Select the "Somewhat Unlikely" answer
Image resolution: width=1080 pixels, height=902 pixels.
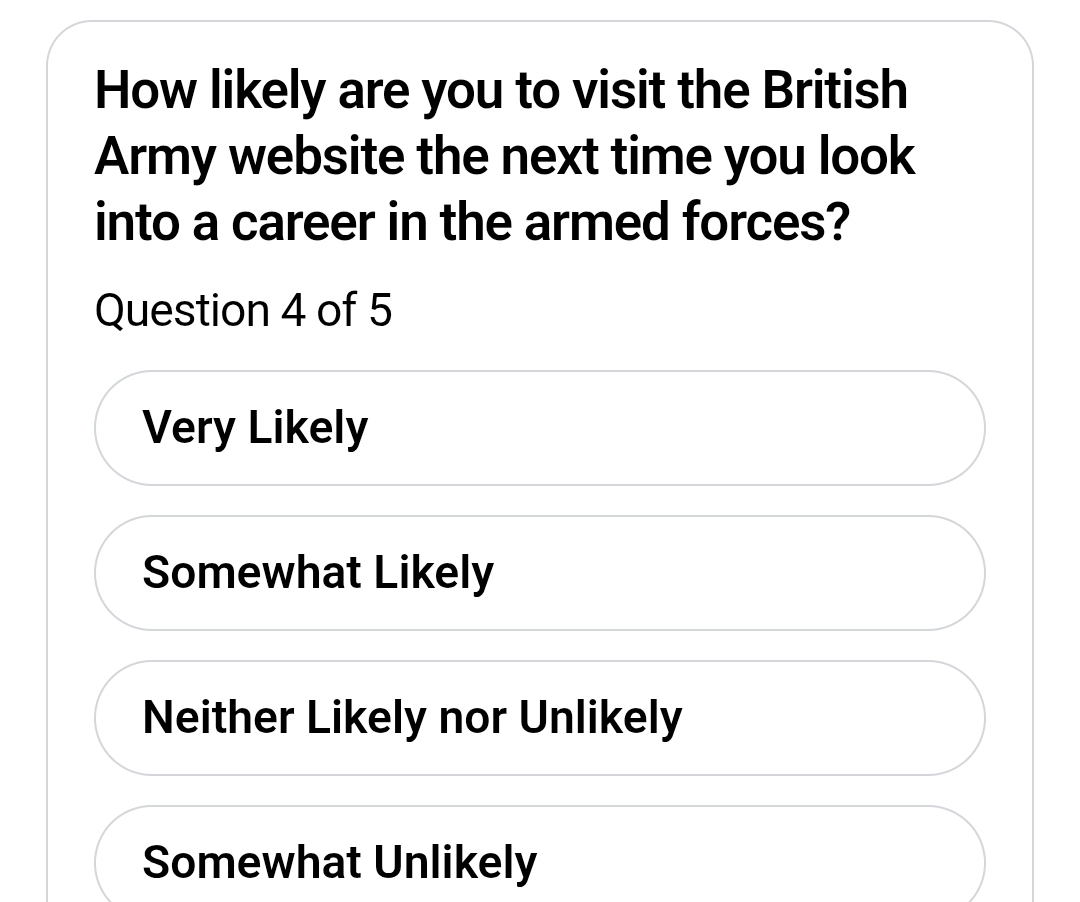540,860
